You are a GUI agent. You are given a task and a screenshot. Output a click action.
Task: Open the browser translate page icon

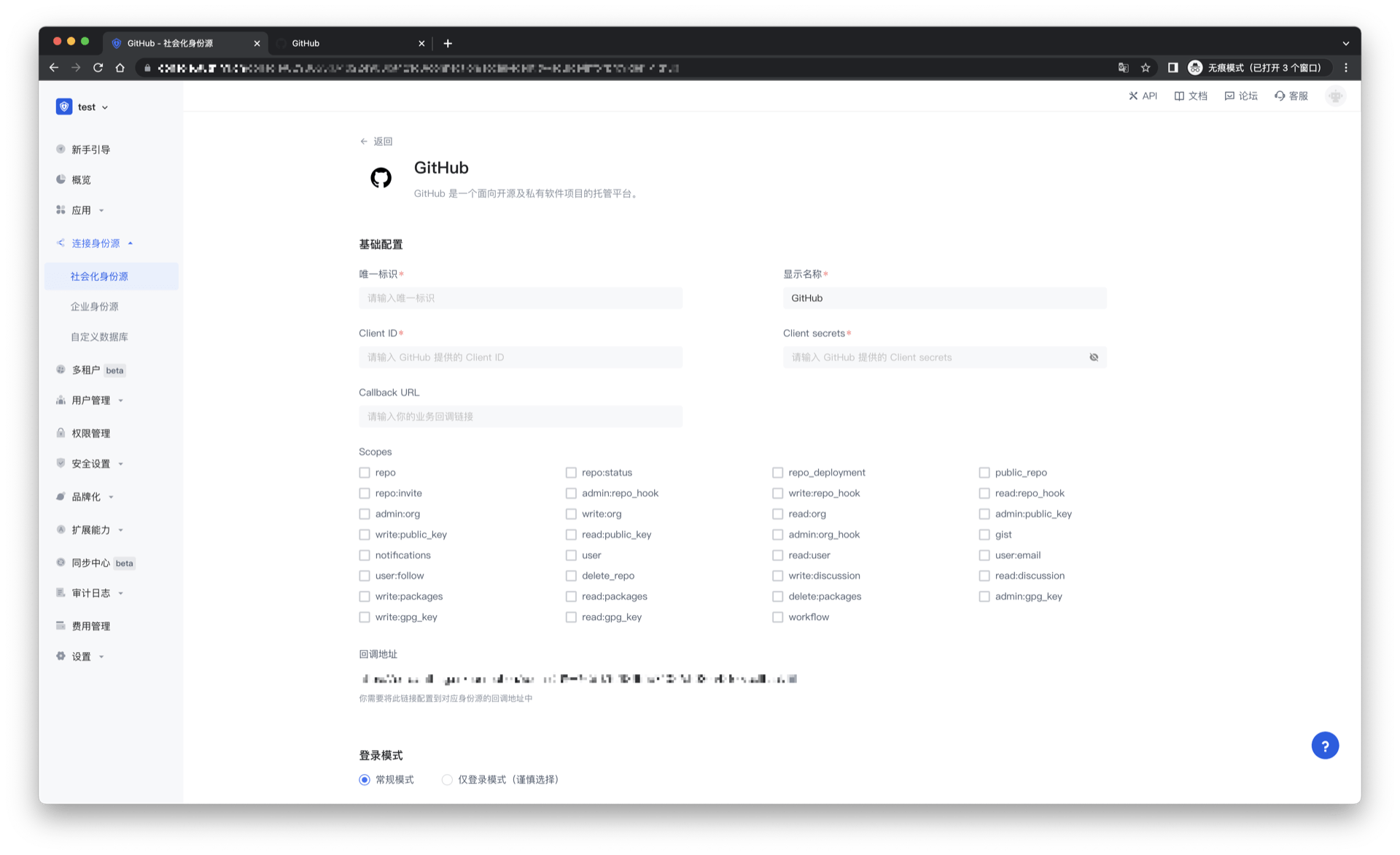(1123, 68)
